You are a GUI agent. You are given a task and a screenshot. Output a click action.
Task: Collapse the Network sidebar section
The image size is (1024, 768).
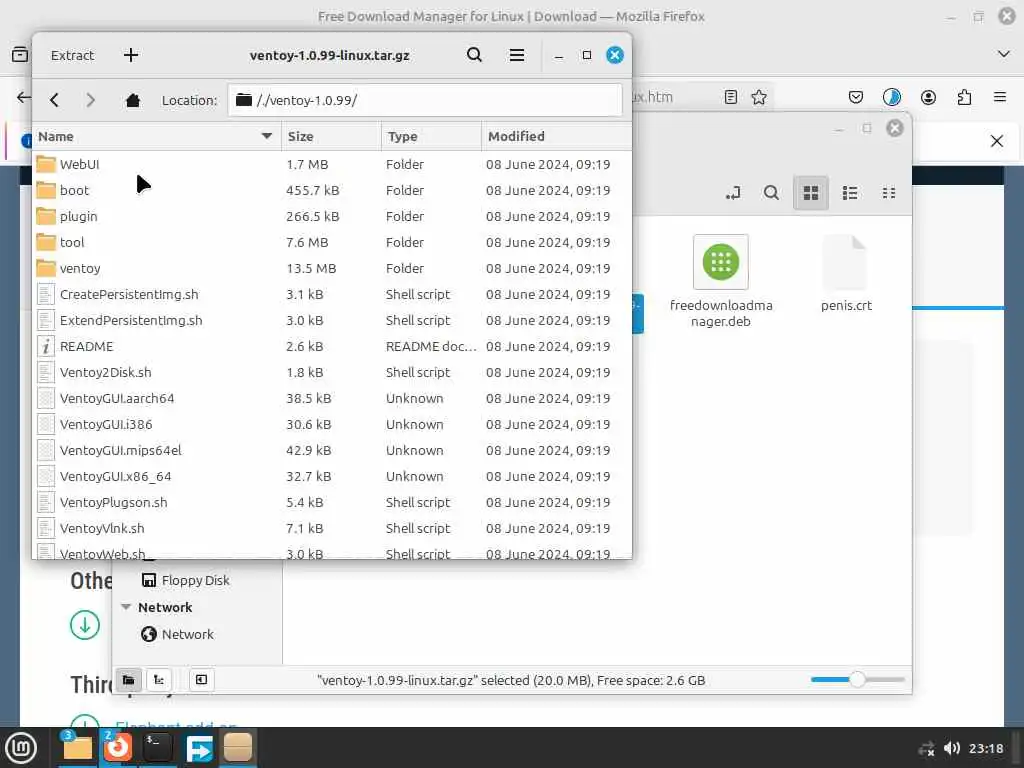126,607
